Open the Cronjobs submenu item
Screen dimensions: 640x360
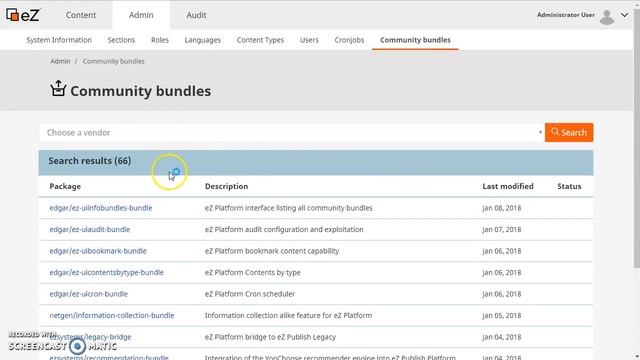coord(349,40)
